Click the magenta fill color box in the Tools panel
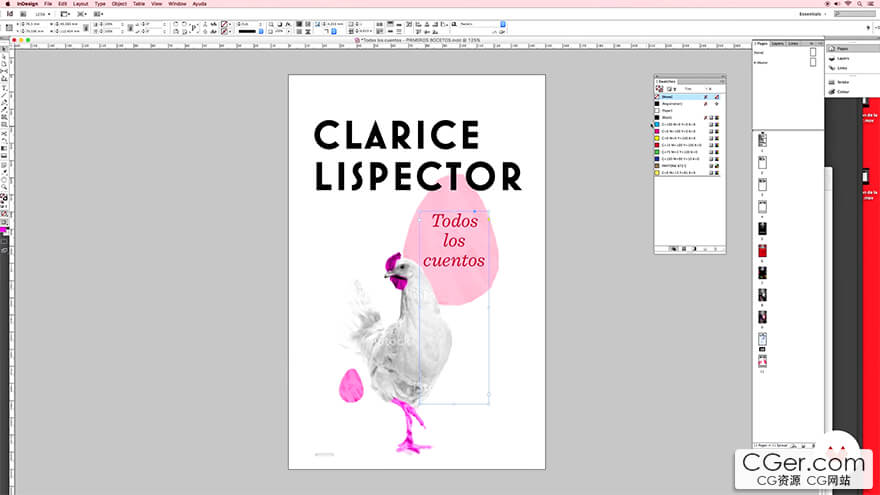The image size is (880, 495). tap(3, 230)
